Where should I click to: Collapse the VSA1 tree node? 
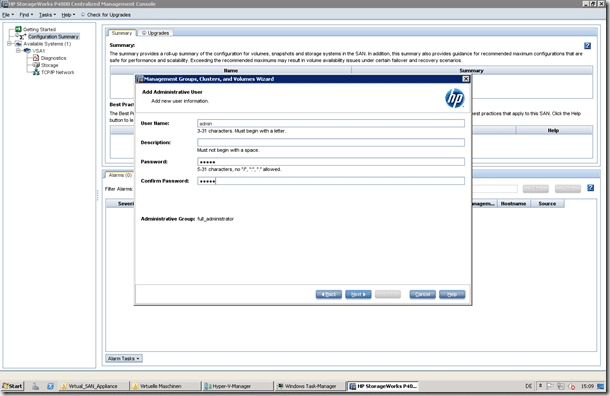coord(18,51)
